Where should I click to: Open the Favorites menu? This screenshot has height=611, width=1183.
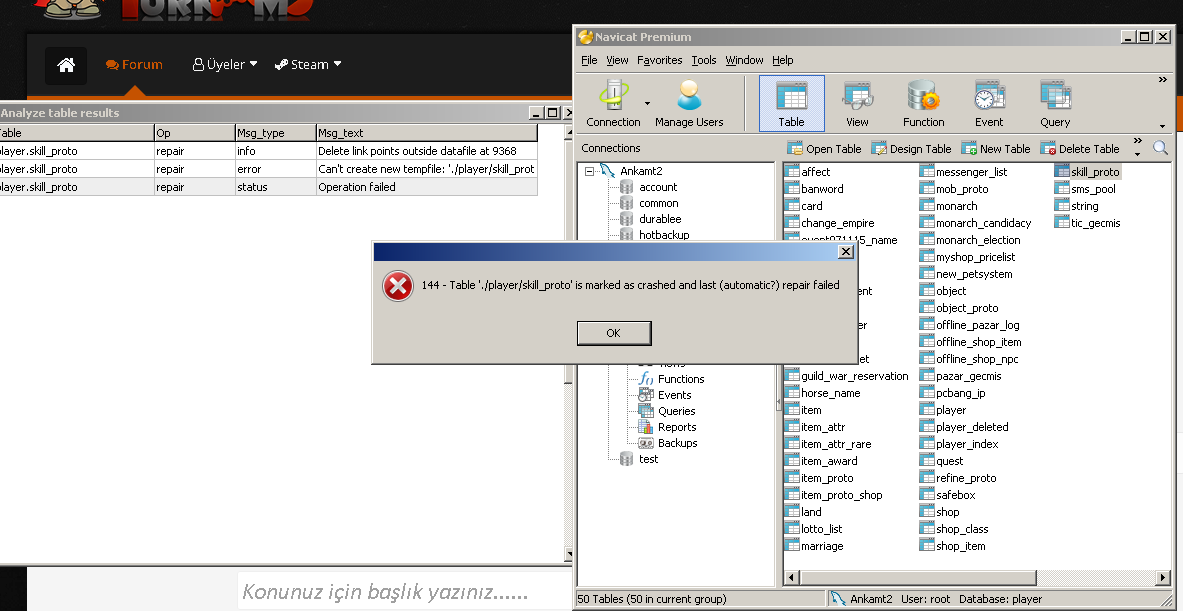point(659,60)
